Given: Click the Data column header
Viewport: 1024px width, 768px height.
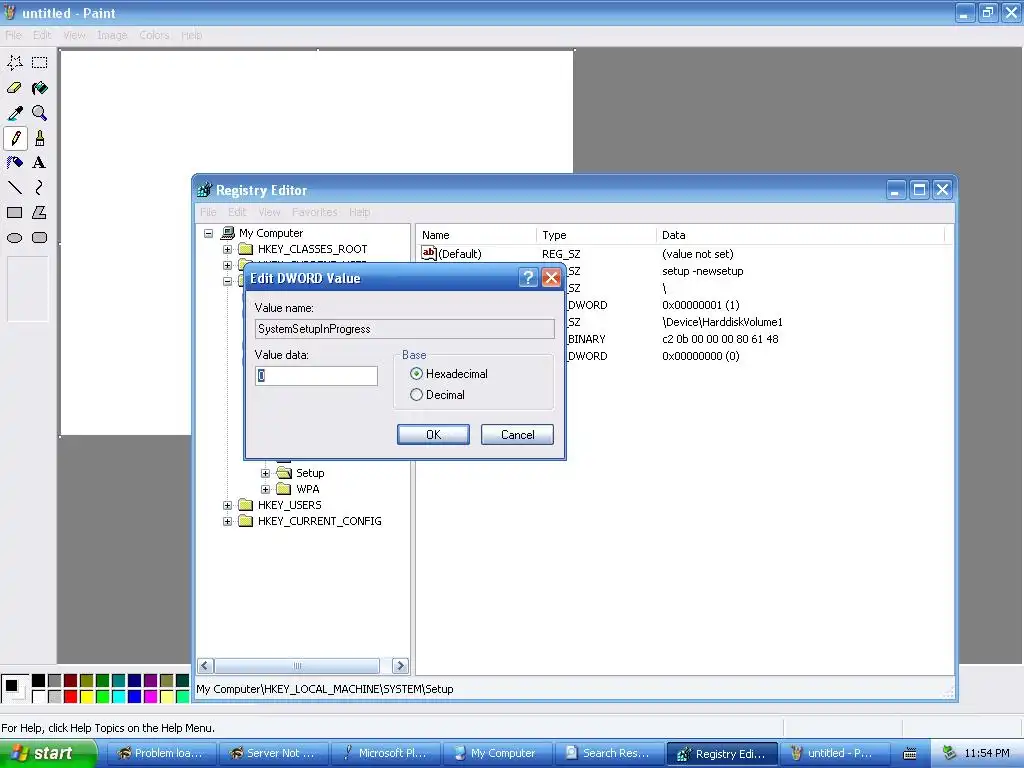Looking at the screenshot, I should 800,235.
